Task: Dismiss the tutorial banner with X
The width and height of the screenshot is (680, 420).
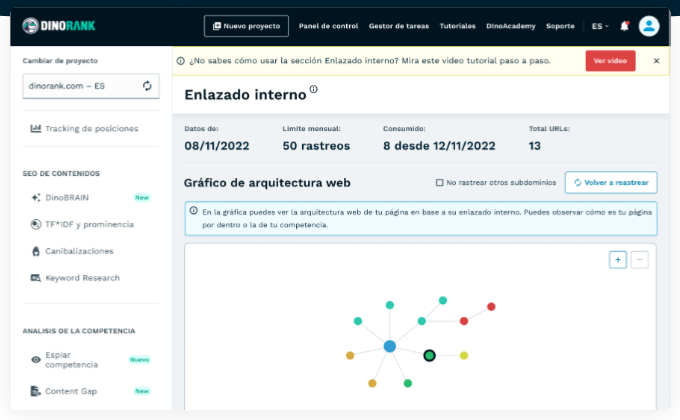Action: coord(656,61)
